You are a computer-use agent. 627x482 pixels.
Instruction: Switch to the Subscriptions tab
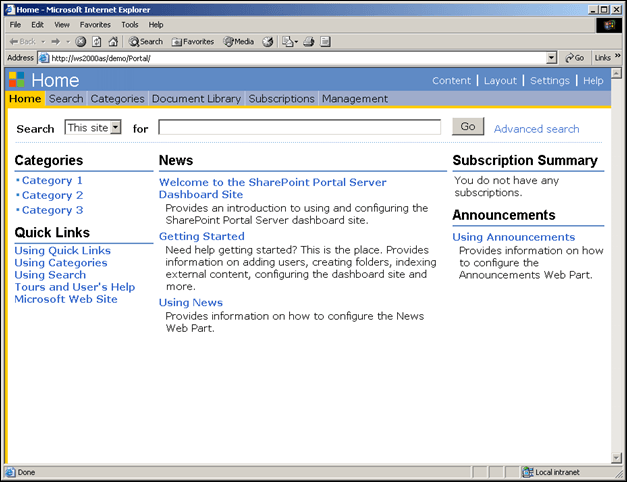282,99
